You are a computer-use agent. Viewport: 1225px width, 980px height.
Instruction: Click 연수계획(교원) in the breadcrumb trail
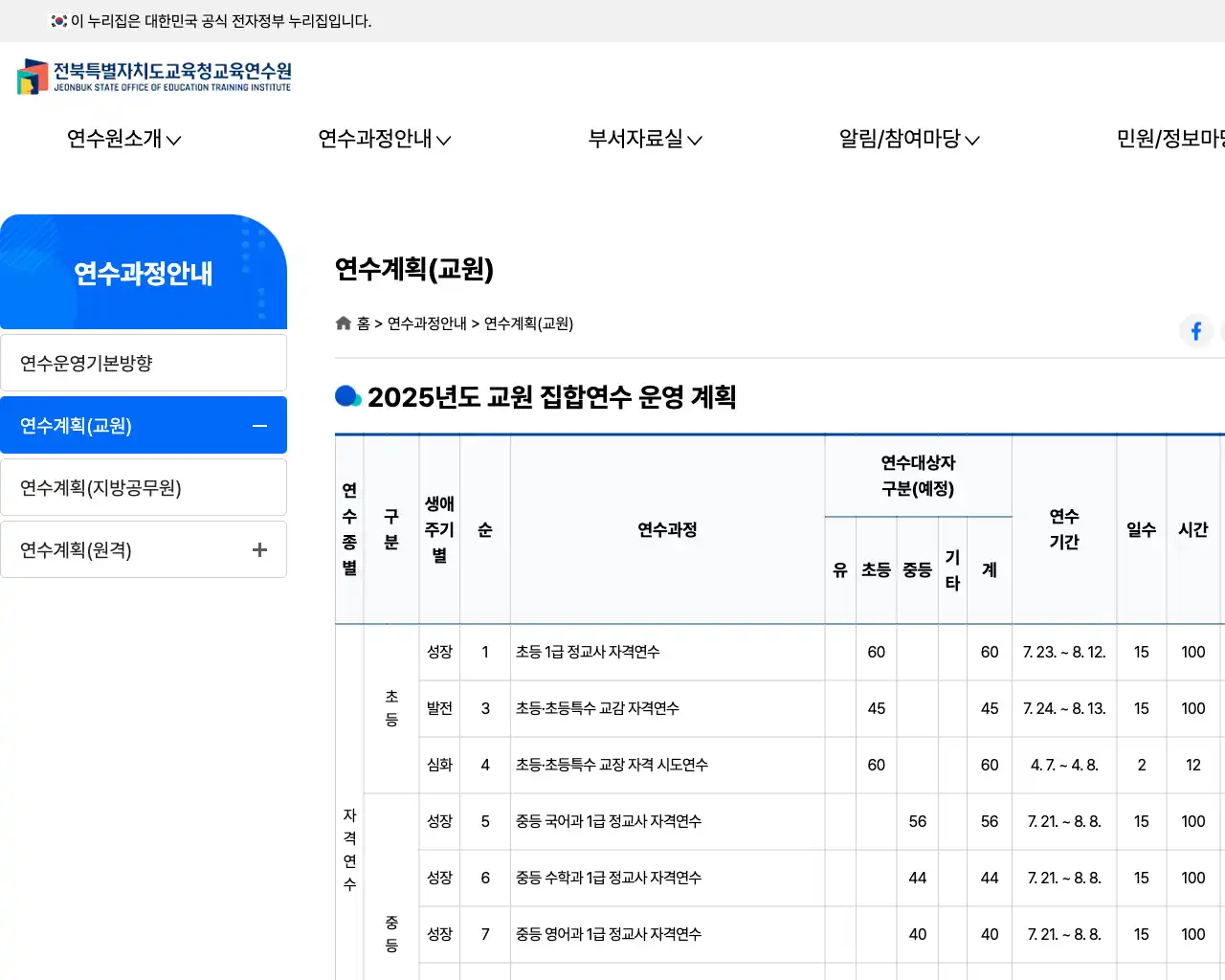pyautogui.click(x=528, y=323)
